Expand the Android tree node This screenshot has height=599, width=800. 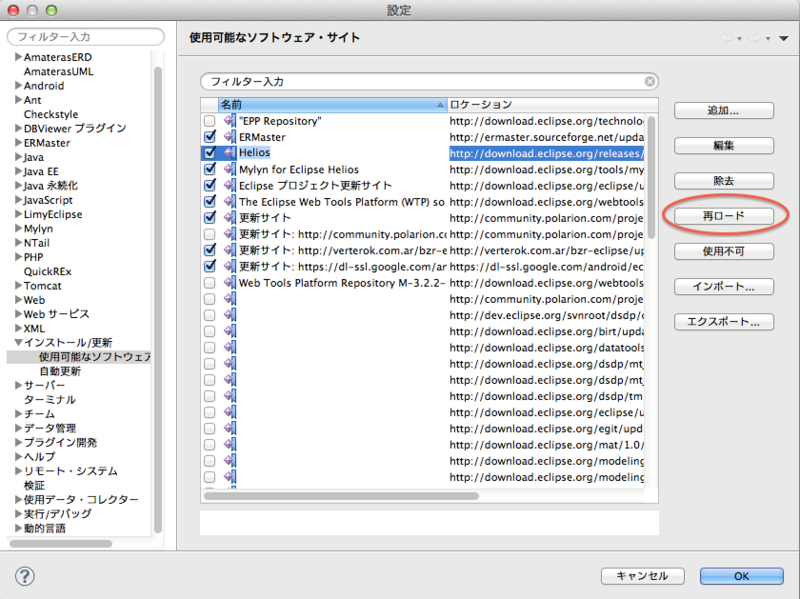(18, 85)
